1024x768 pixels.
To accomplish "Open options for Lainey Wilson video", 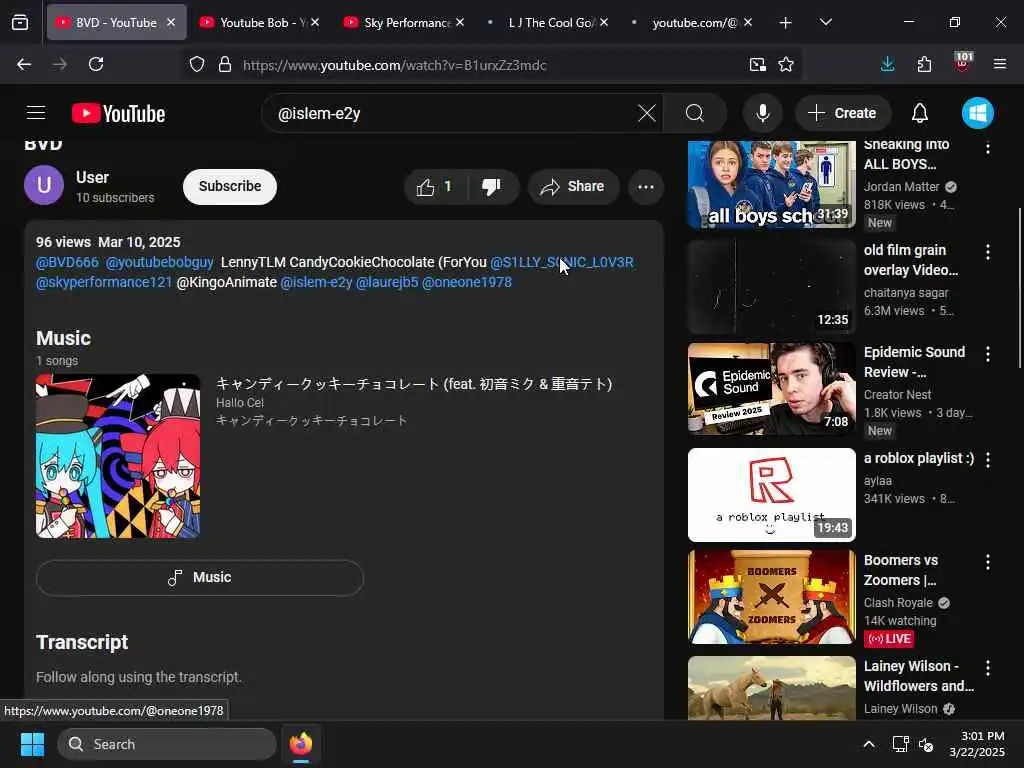I will [987, 668].
